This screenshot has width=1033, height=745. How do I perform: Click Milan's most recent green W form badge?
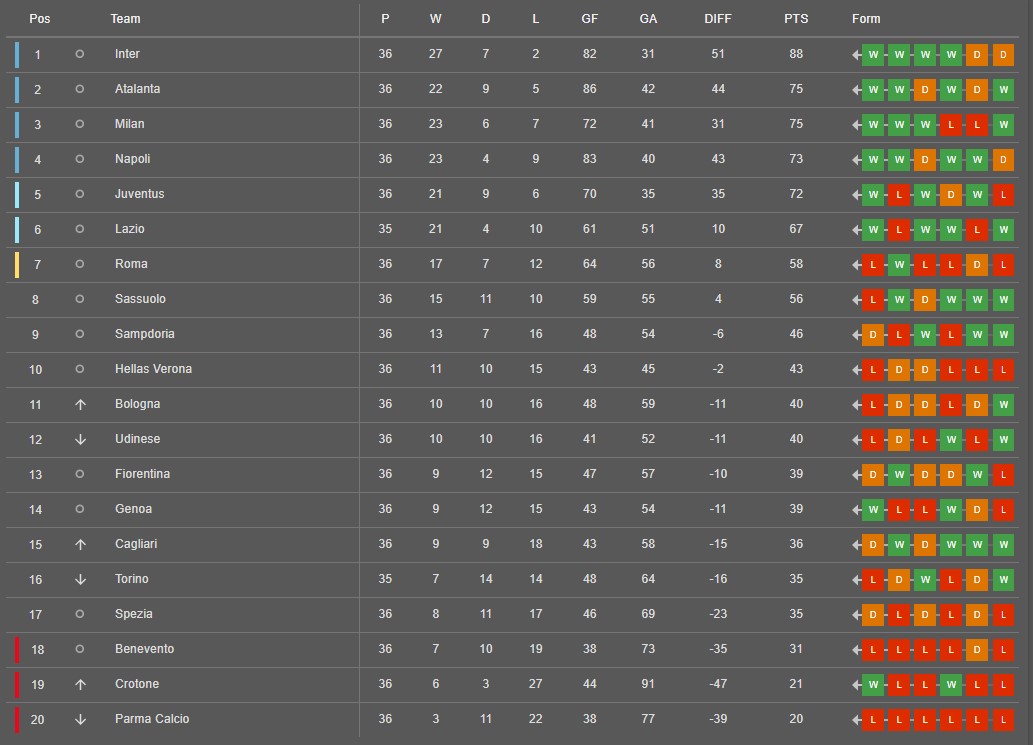[1003, 124]
